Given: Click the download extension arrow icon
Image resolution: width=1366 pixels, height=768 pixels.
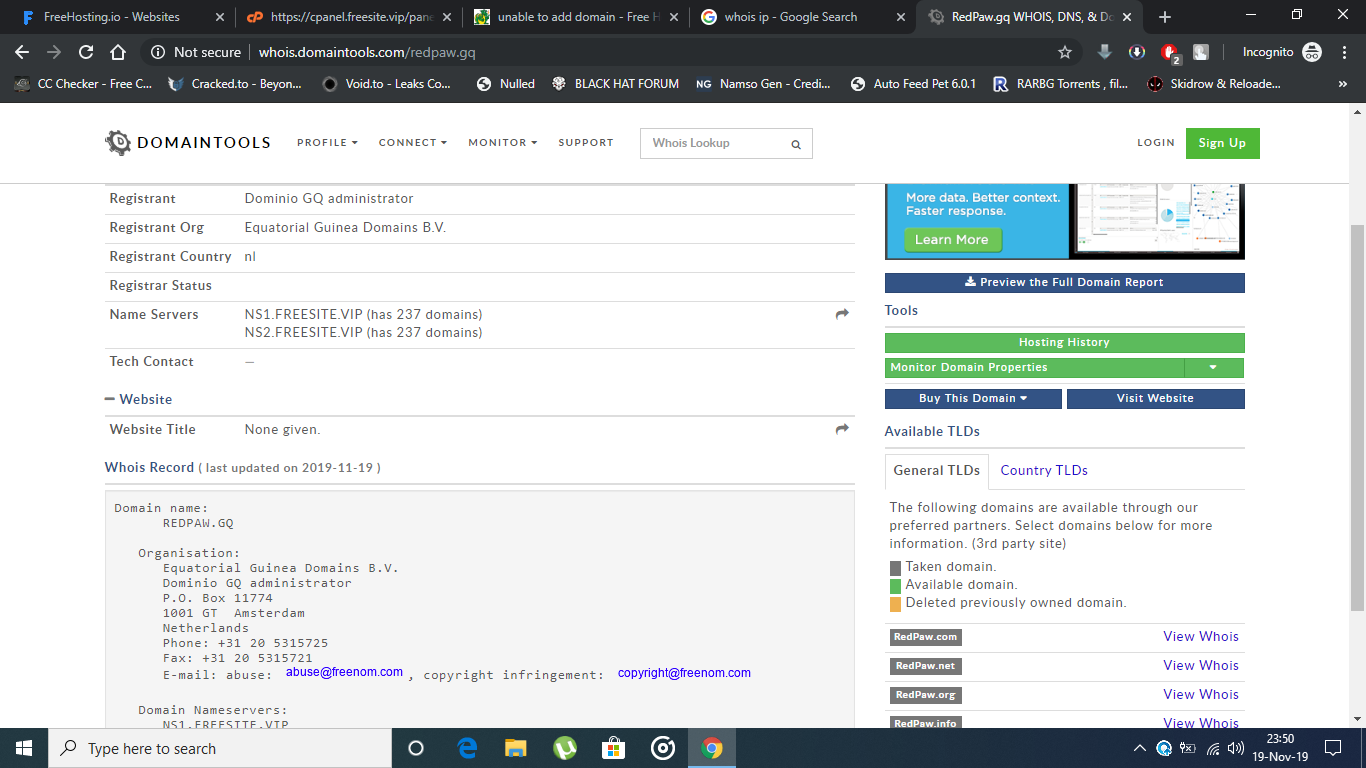Looking at the screenshot, I should point(1104,52).
